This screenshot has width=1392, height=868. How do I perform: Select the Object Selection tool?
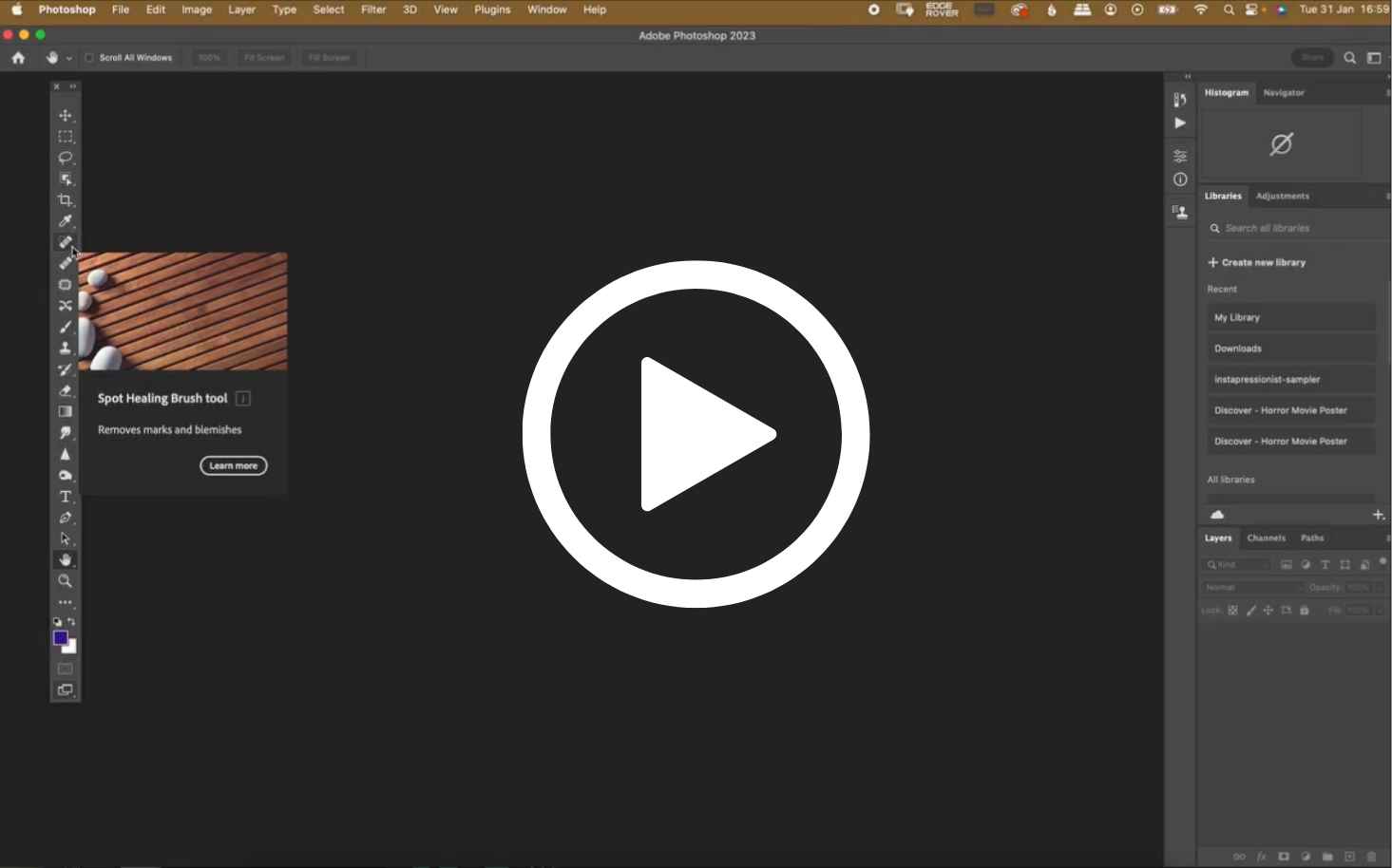(x=65, y=179)
